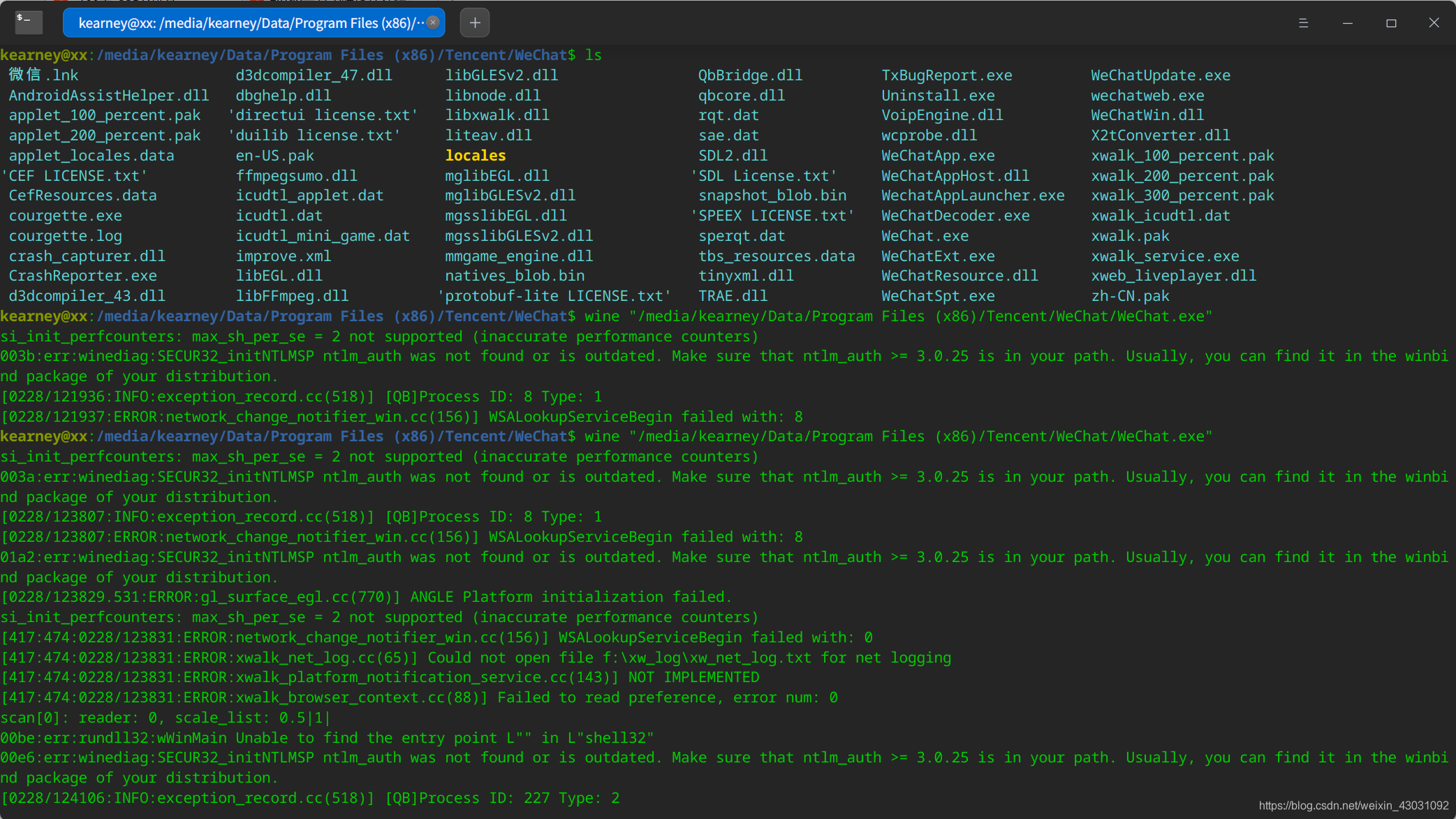
Task: Minimize the terminal window
Action: 1348,23
